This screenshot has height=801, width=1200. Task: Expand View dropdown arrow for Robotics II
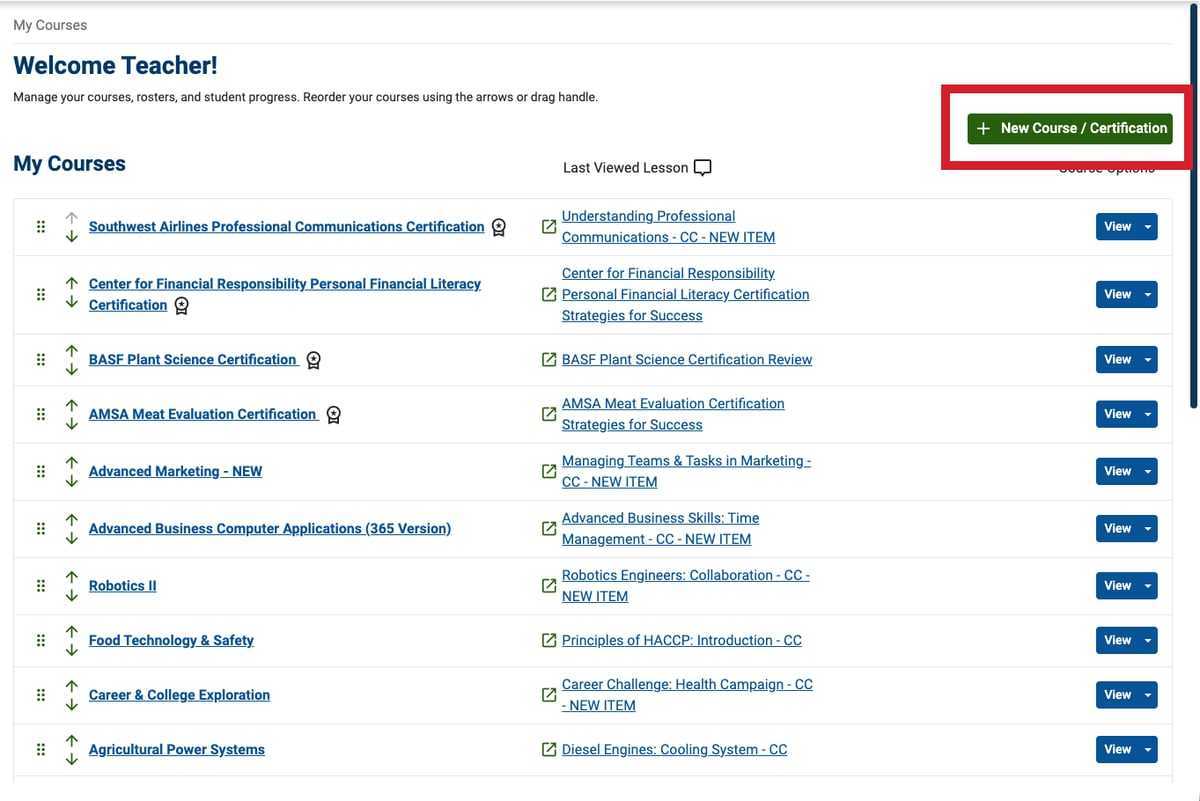1147,586
